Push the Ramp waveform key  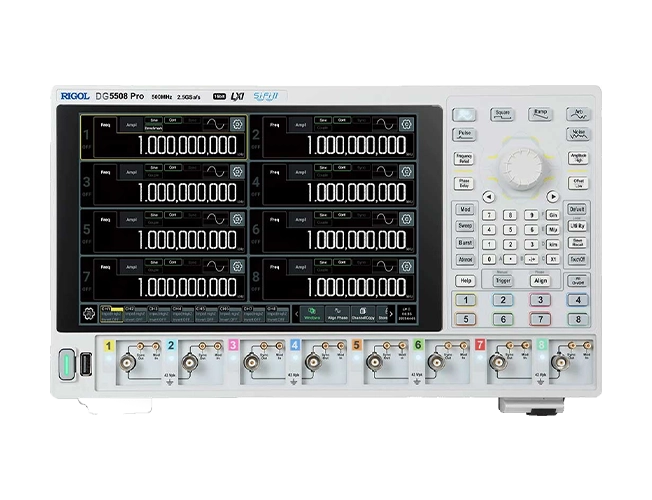540,114
